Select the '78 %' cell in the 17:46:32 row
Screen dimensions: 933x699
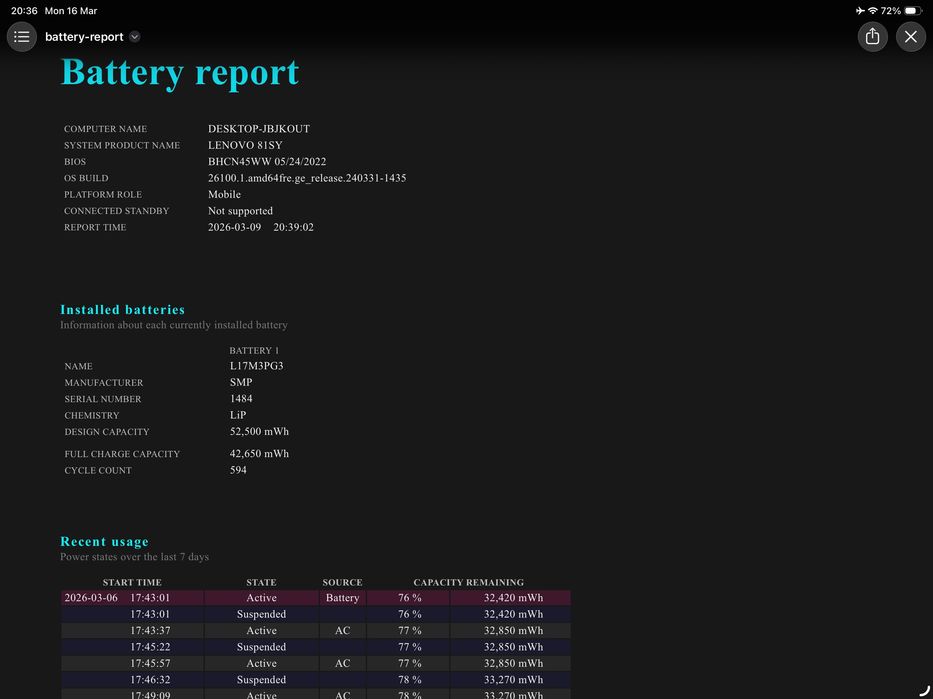pyautogui.click(x=409, y=679)
